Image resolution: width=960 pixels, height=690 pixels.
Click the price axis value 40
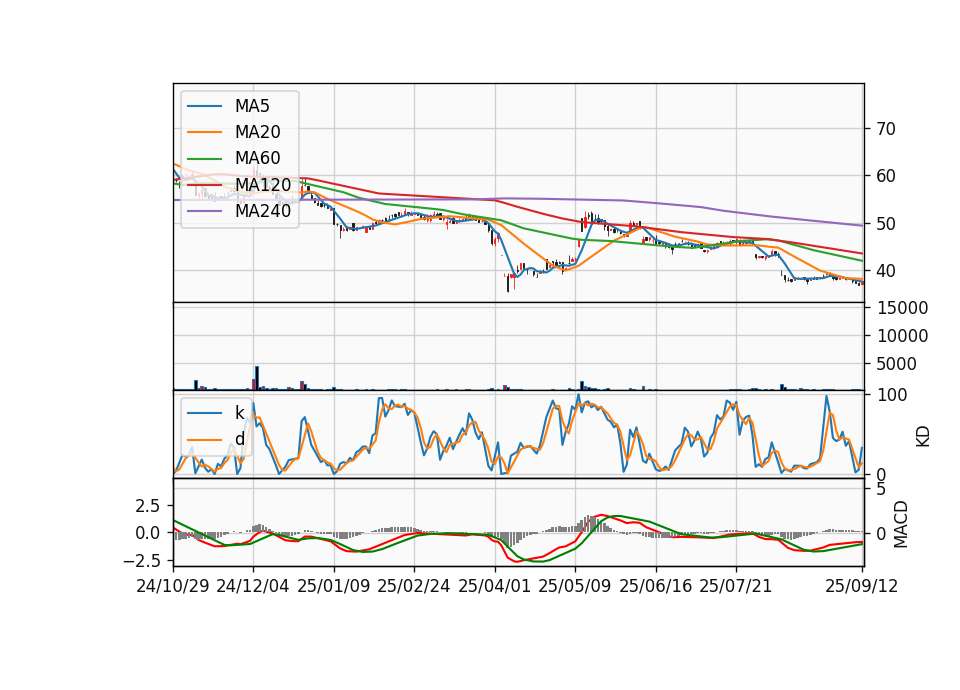(x=887, y=271)
